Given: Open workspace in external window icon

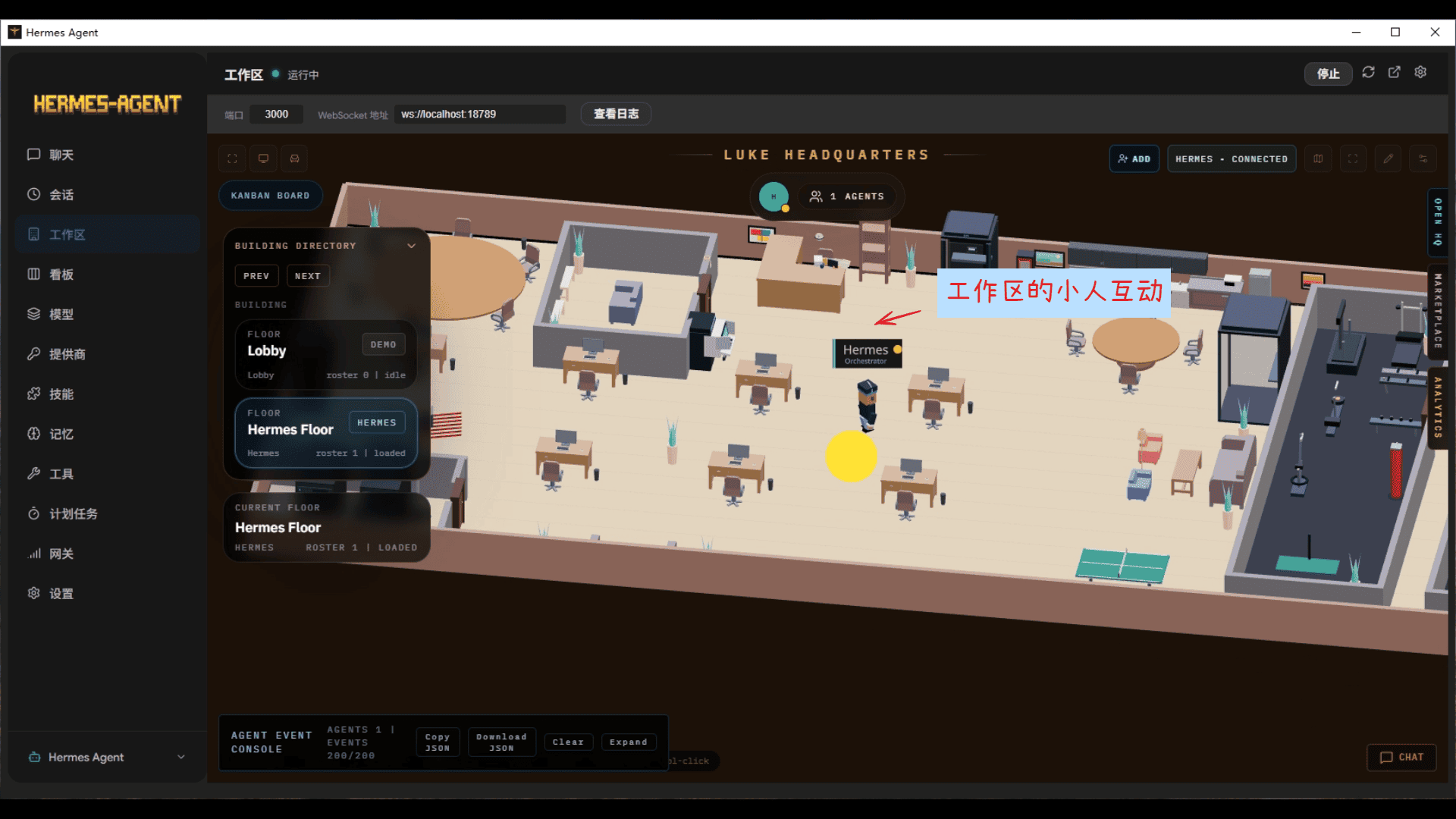Looking at the screenshot, I should [x=1394, y=72].
